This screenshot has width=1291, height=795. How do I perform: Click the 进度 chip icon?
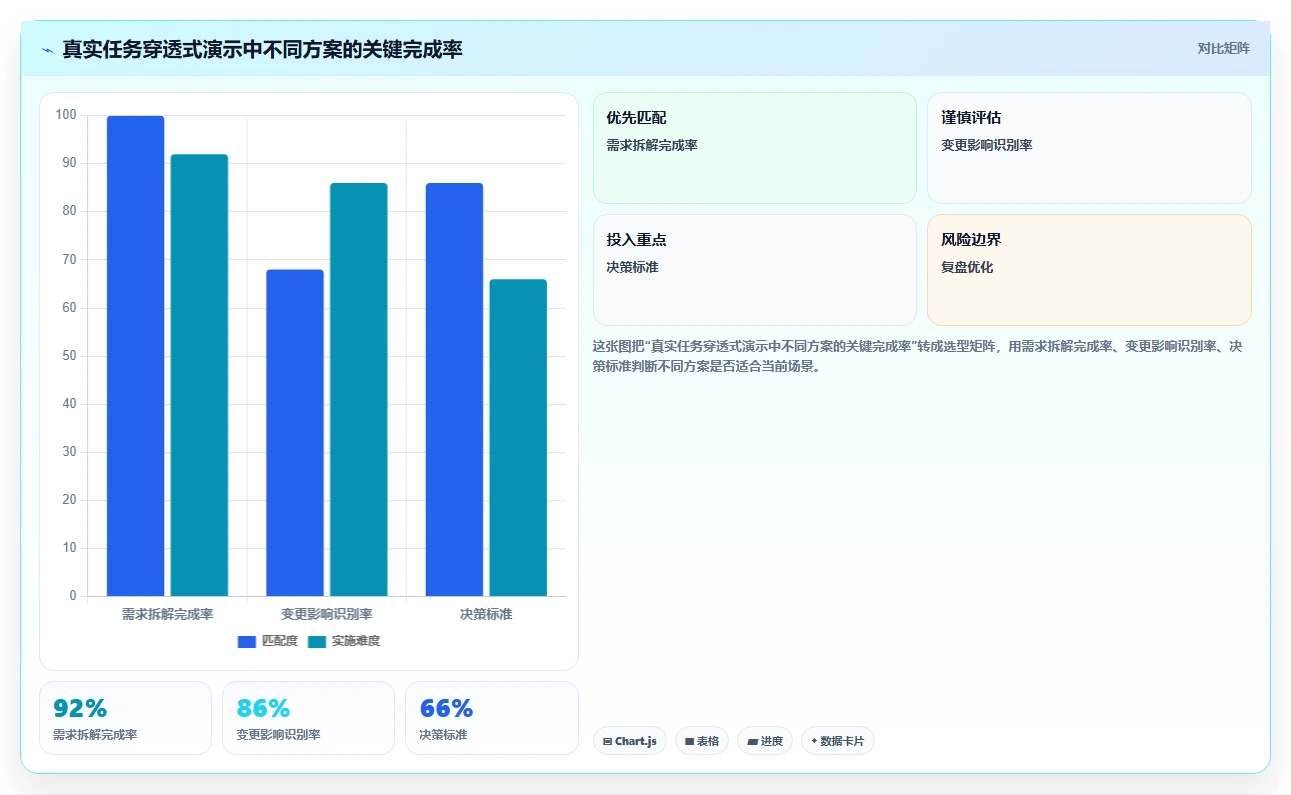(752, 741)
